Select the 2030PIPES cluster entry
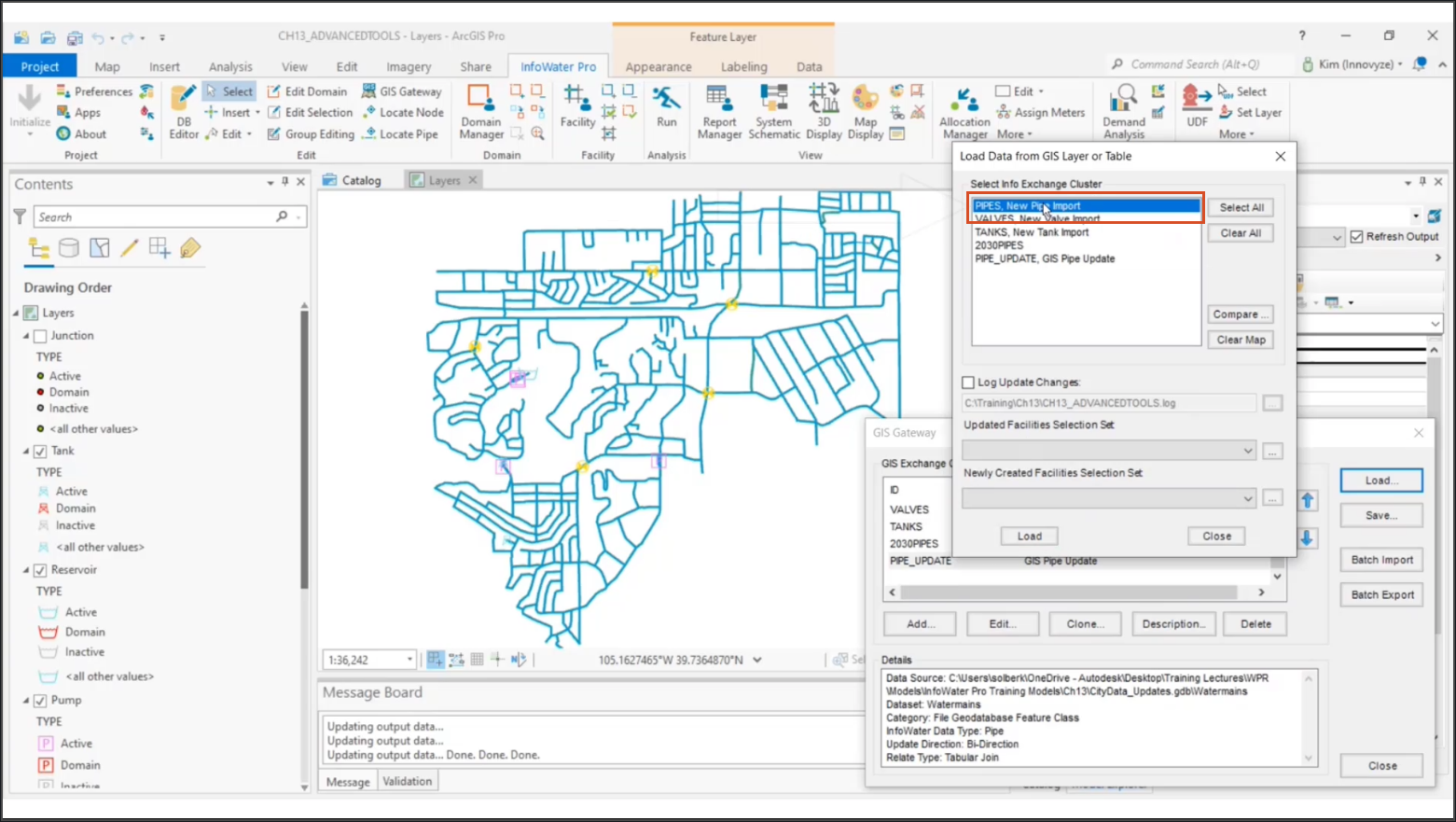The height and width of the screenshot is (822, 1456). (x=999, y=245)
